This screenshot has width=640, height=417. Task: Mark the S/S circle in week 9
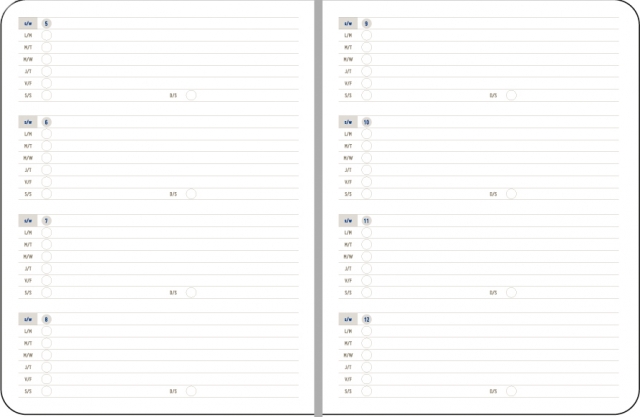(367, 95)
